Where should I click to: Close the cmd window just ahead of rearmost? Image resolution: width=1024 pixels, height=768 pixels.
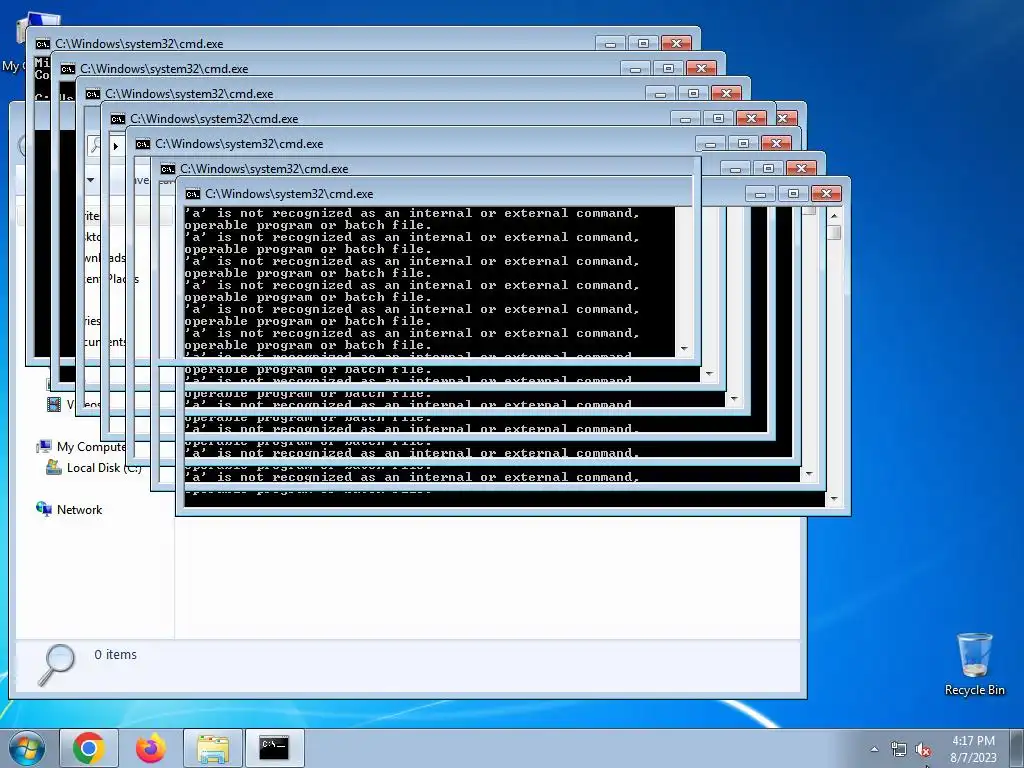pyautogui.click(x=701, y=69)
